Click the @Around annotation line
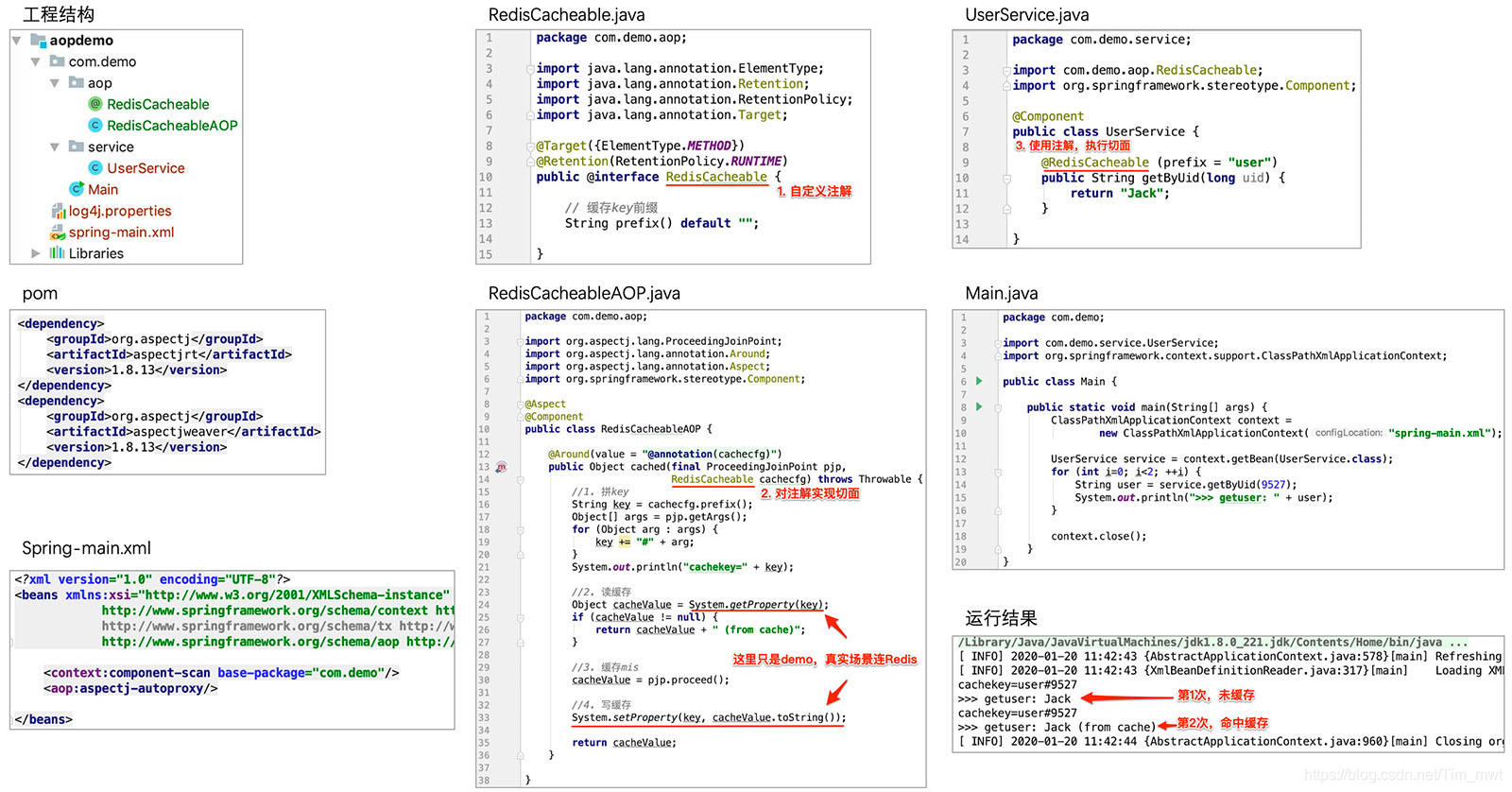The image size is (1512, 792). 665,454
